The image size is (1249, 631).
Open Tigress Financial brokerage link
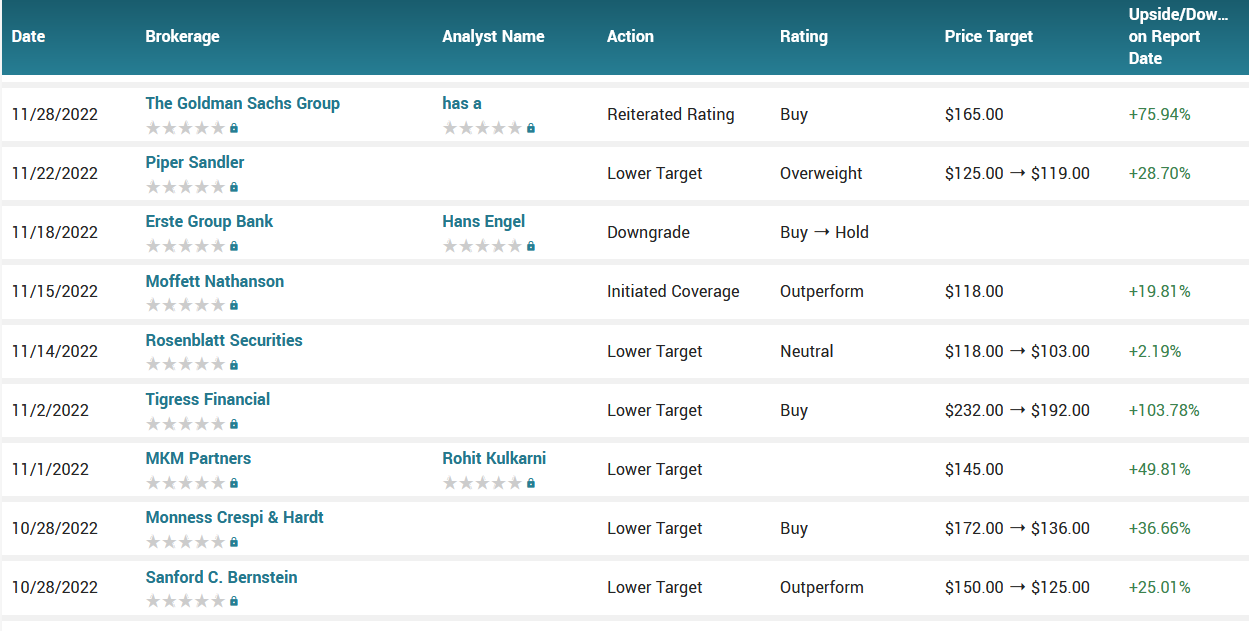[x=207, y=399]
